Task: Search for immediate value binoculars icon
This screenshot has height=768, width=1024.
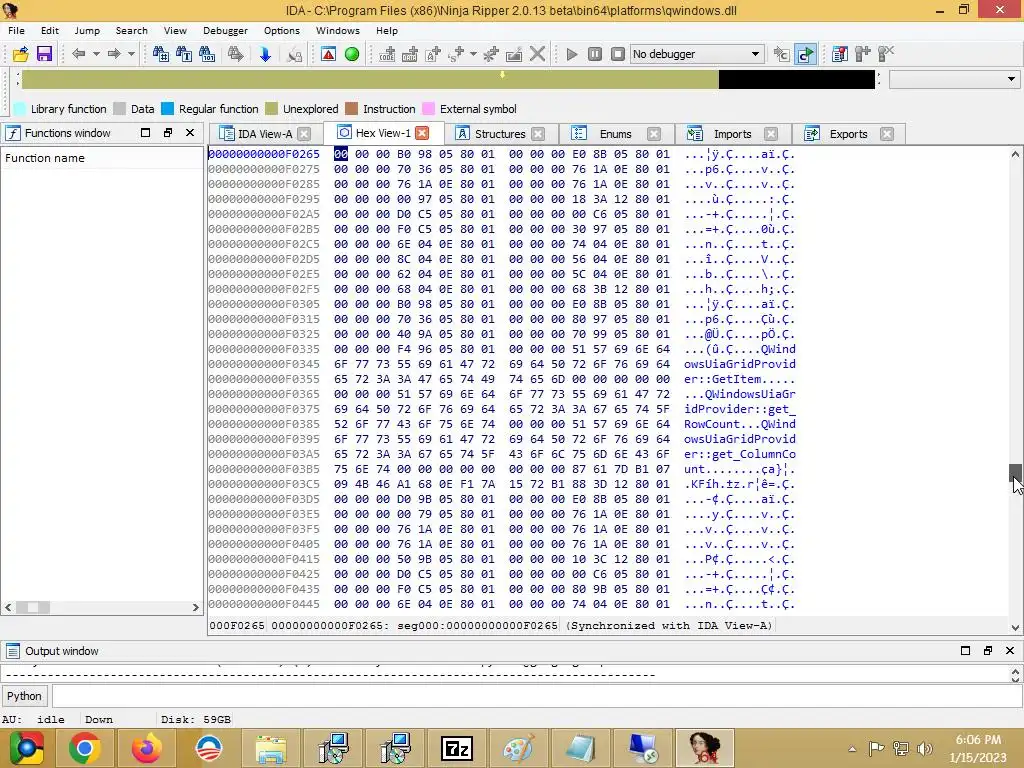Action: 161,54
